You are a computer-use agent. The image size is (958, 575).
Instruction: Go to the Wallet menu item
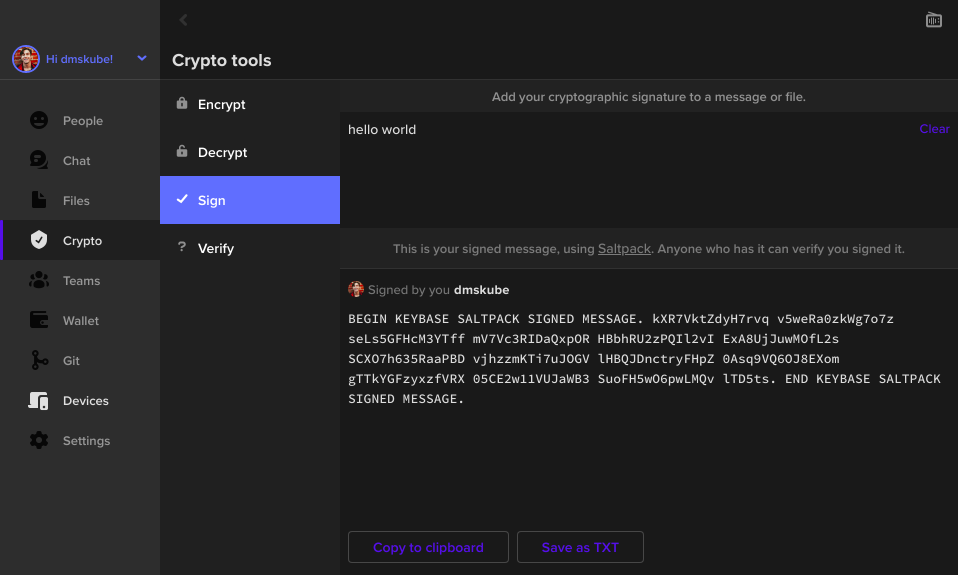pyautogui.click(x=80, y=320)
